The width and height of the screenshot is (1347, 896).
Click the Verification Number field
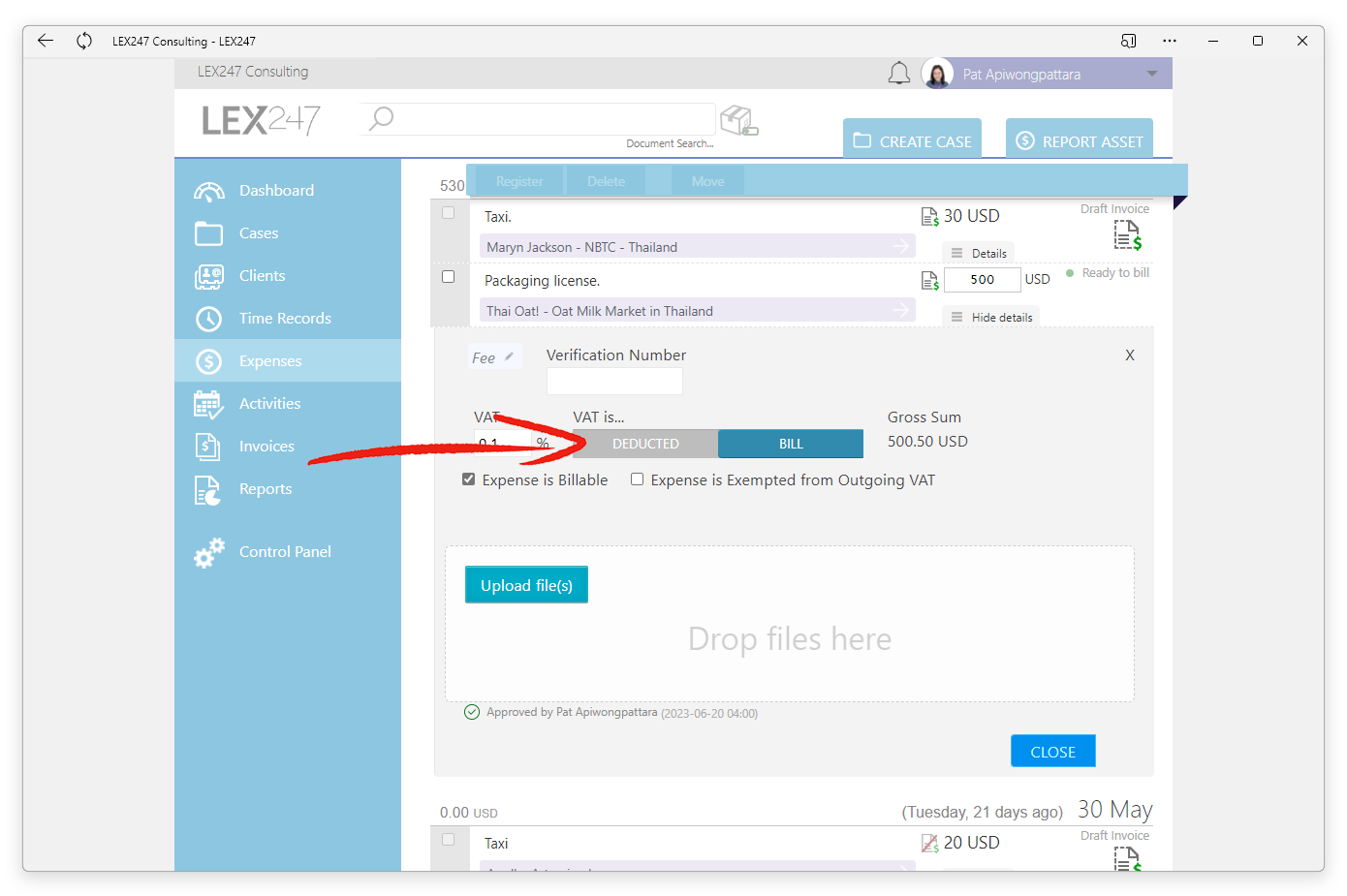pos(614,382)
